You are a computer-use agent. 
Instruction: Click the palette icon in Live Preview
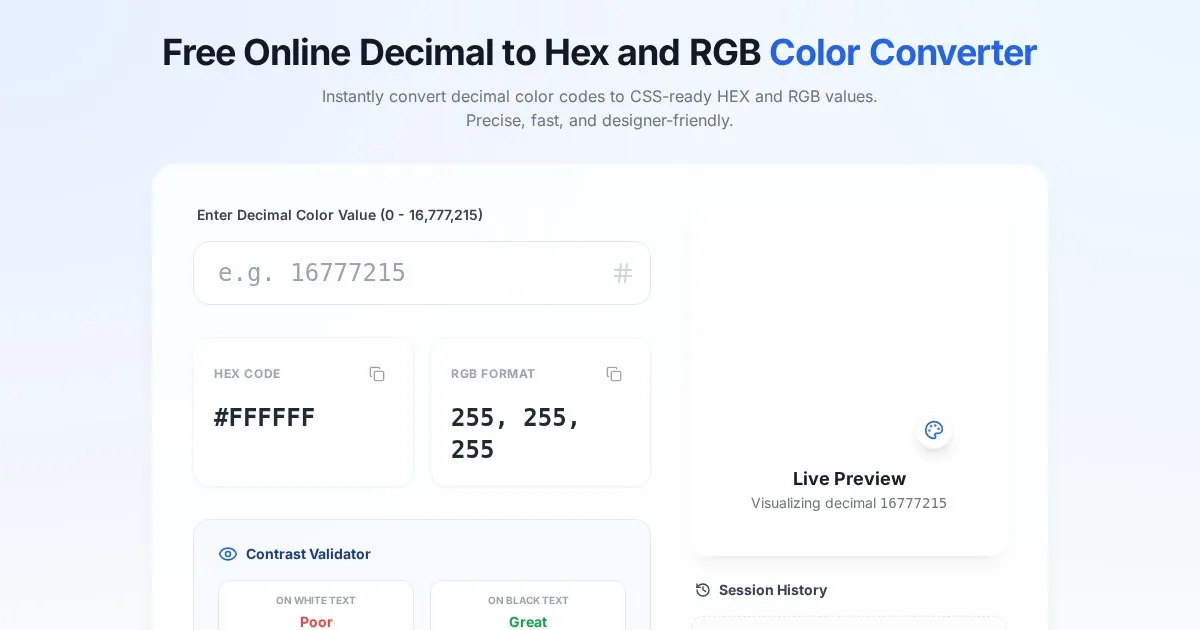point(934,430)
